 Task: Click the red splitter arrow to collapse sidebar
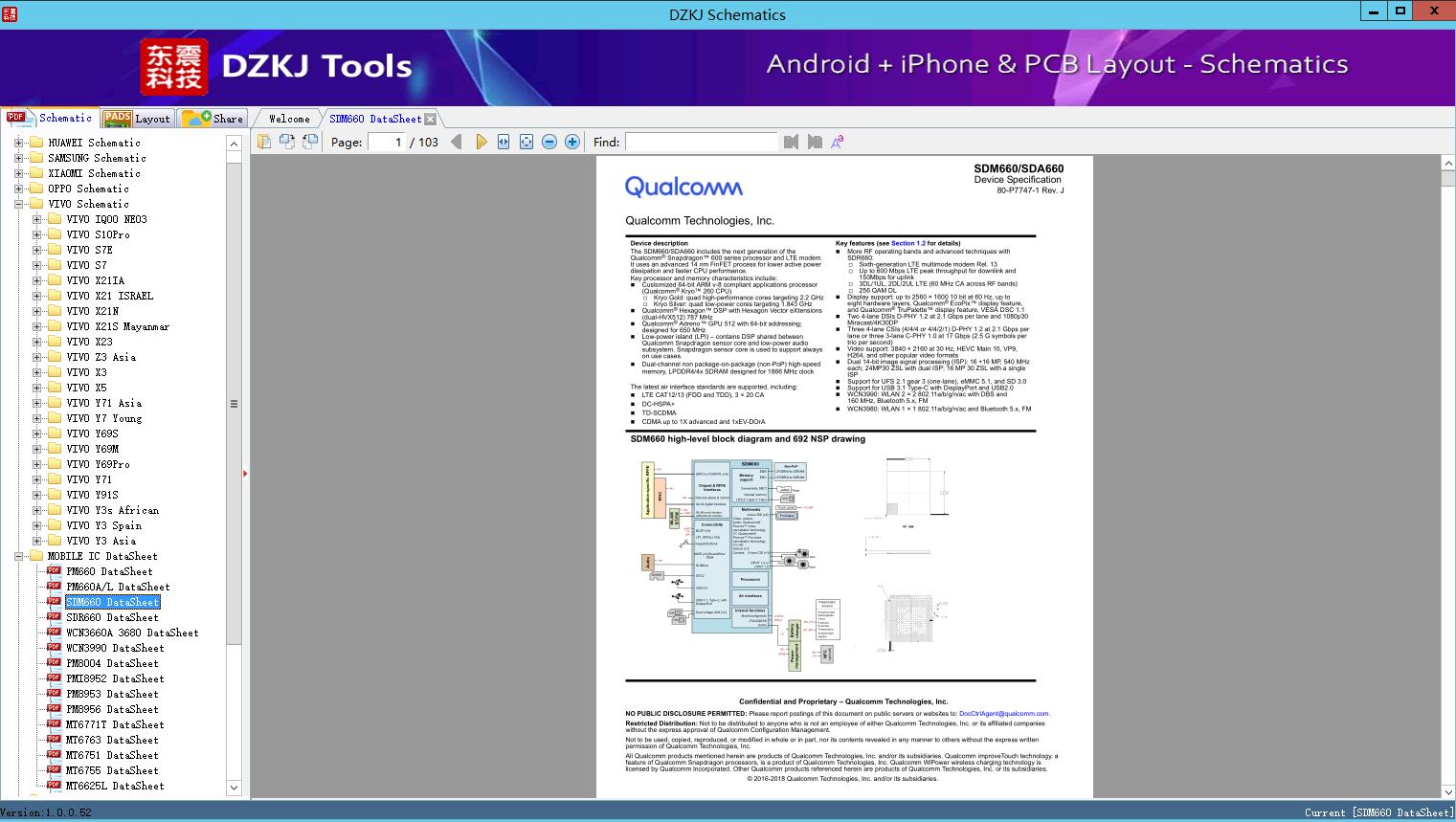[245, 473]
